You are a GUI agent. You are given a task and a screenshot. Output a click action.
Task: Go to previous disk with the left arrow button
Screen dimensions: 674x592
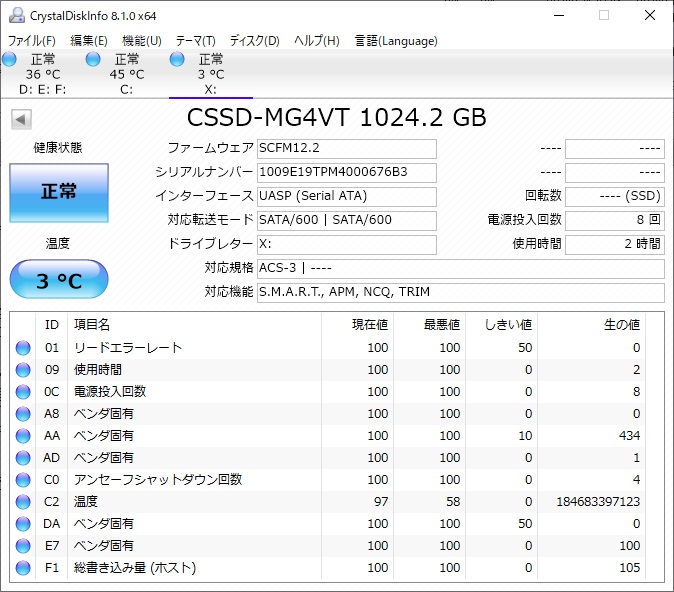[21, 119]
